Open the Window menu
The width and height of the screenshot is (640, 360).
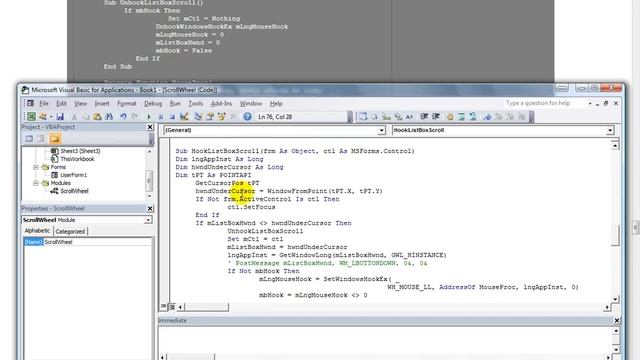coord(251,104)
